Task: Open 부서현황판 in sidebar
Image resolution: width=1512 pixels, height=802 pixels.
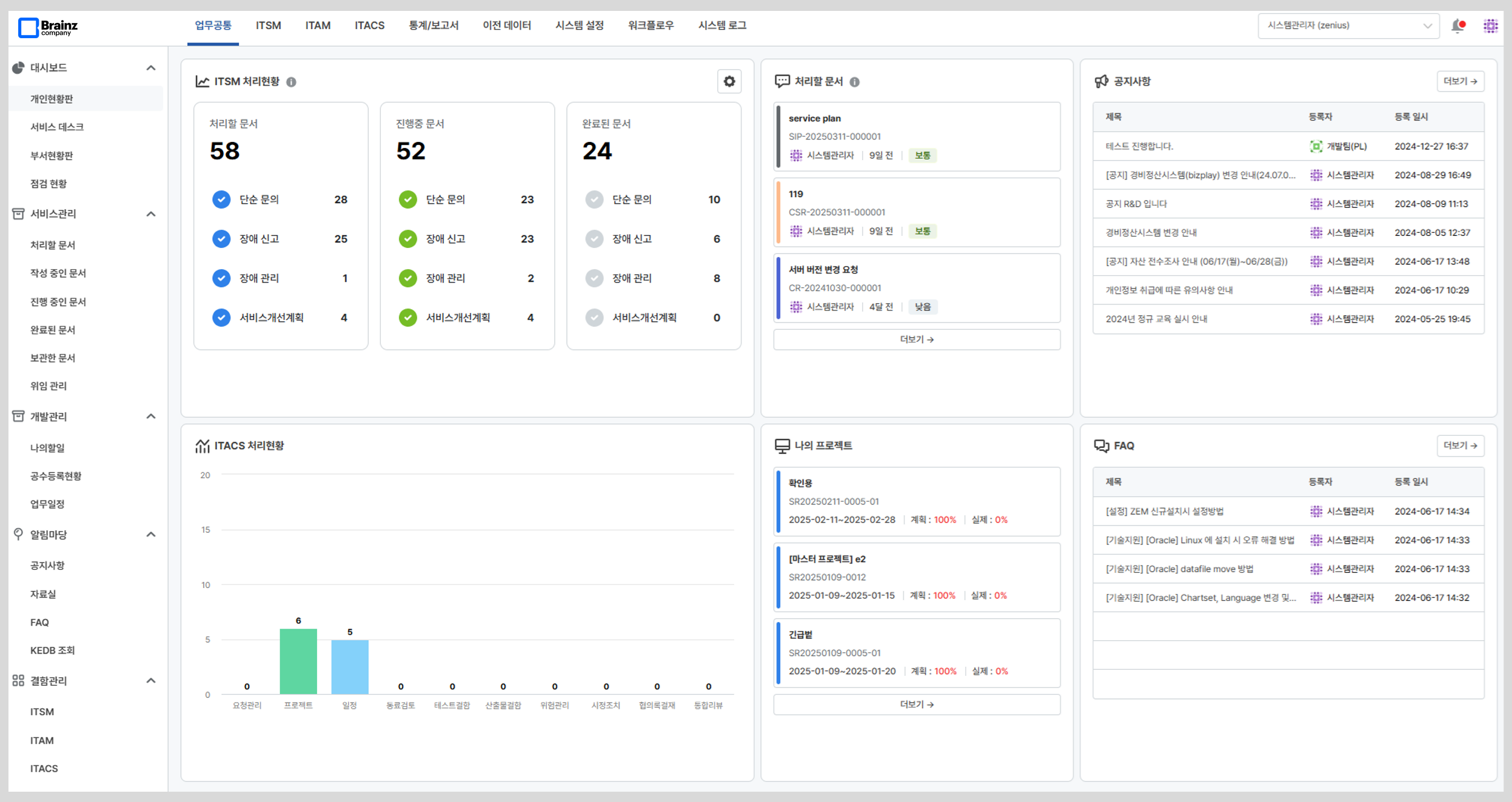Action: click(52, 155)
